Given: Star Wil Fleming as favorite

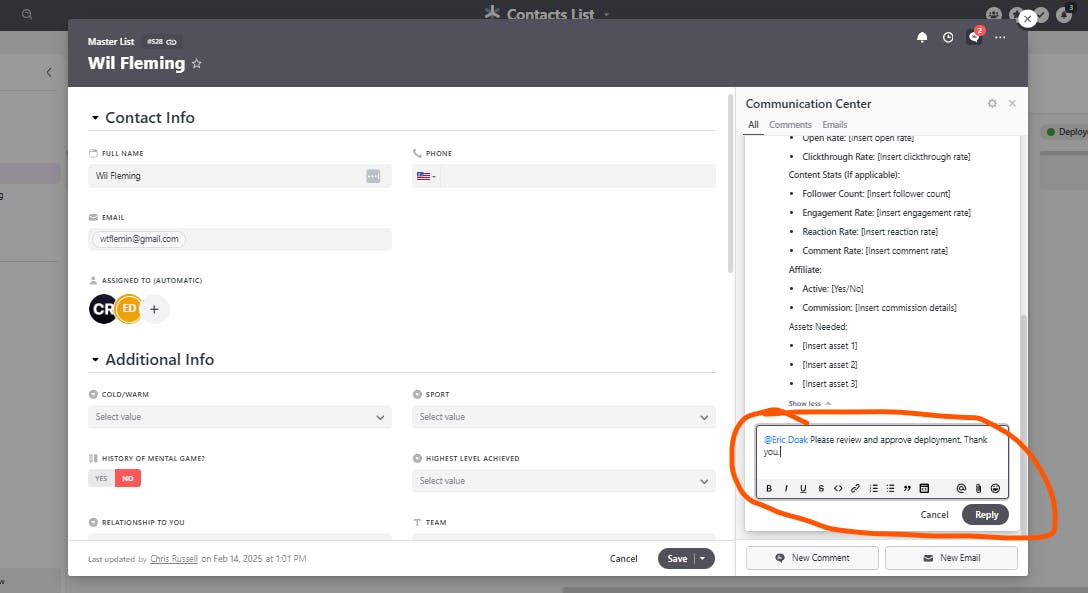Looking at the screenshot, I should coord(196,64).
